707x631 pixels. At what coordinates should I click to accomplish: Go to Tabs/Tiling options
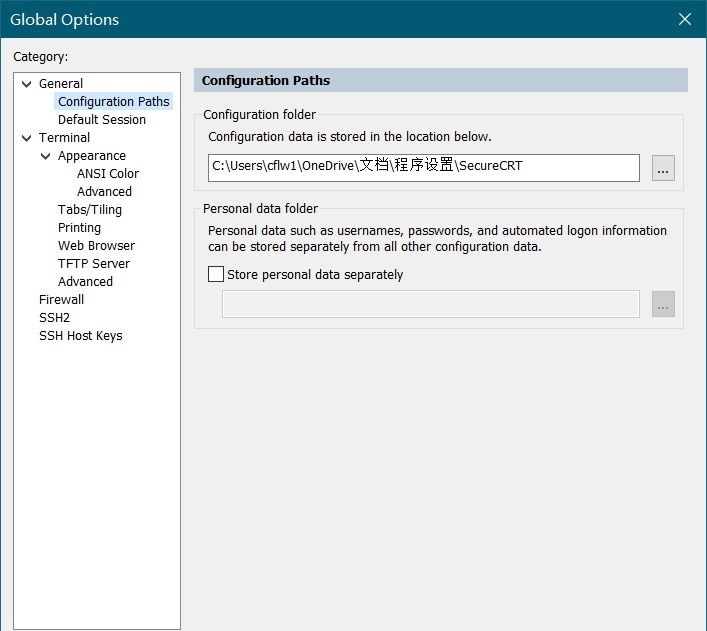pos(90,210)
